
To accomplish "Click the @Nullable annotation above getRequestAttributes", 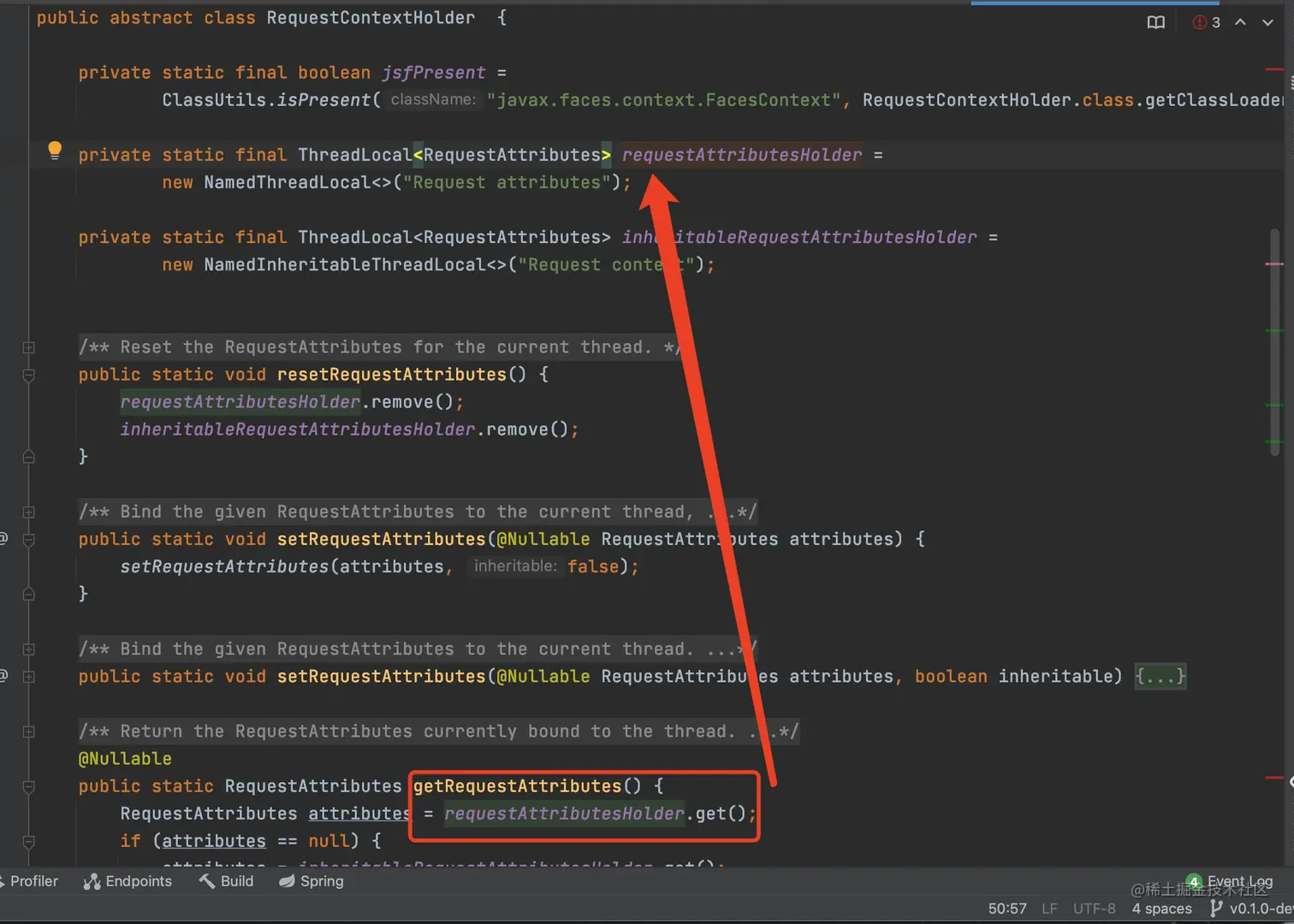I will (x=125, y=759).
